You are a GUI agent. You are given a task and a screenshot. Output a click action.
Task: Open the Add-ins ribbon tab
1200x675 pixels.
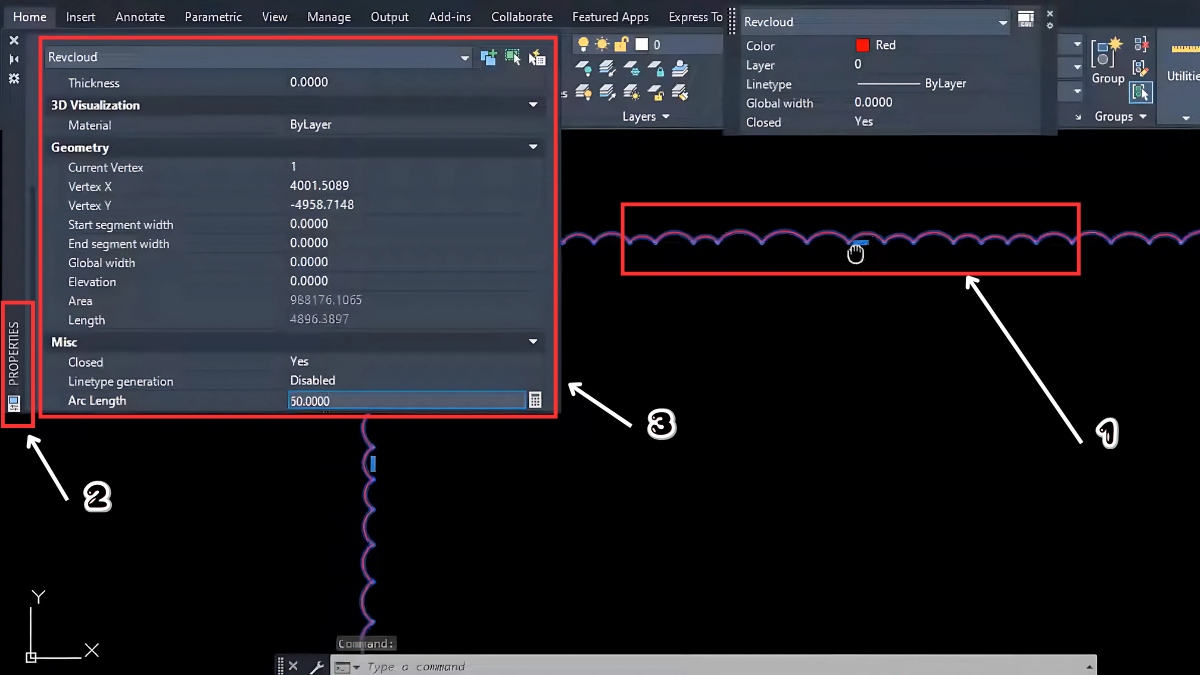click(450, 17)
